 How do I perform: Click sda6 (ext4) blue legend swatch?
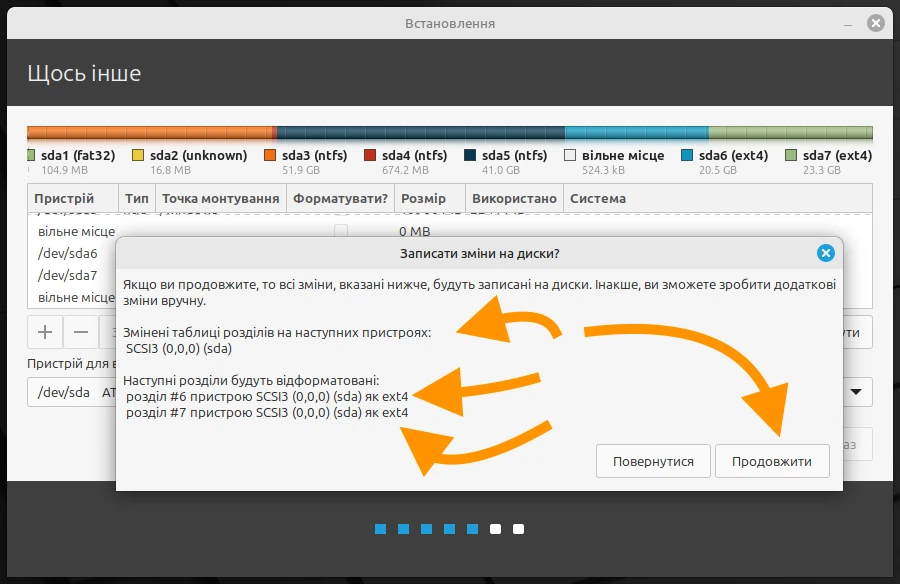(x=687, y=155)
